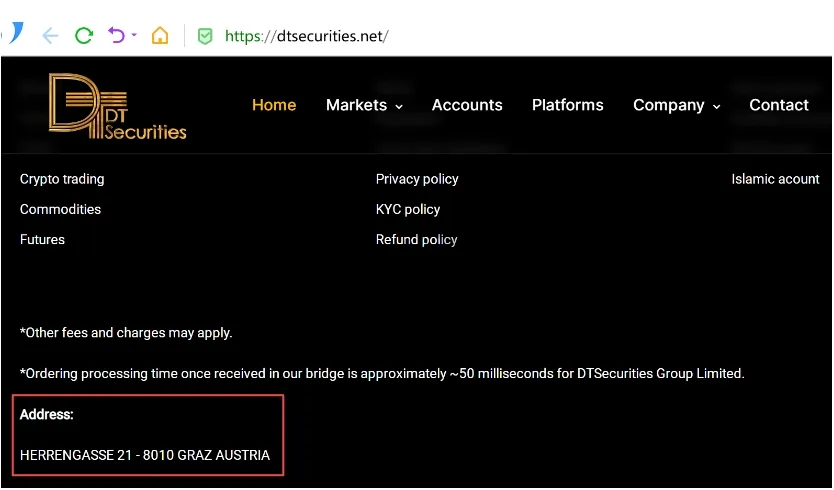Click the purple undo arrow icon
834x490 pixels.
116,36
